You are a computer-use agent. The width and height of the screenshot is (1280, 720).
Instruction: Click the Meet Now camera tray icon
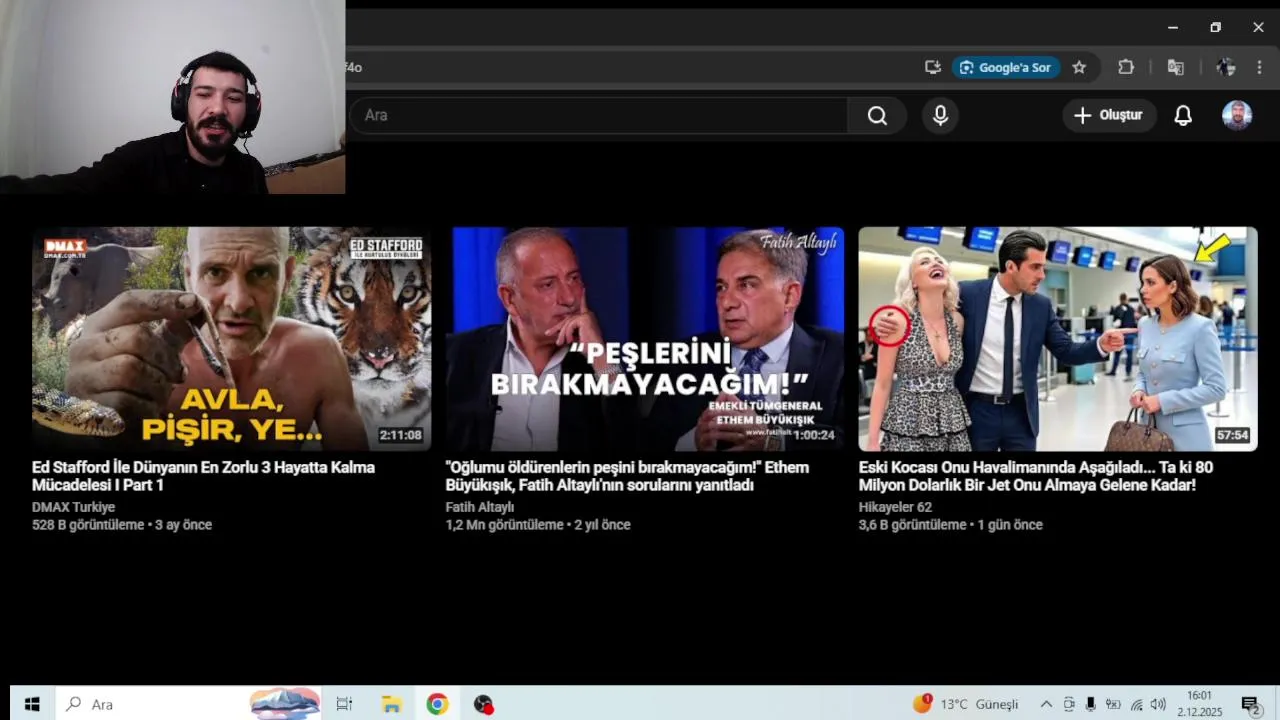[1069, 704]
